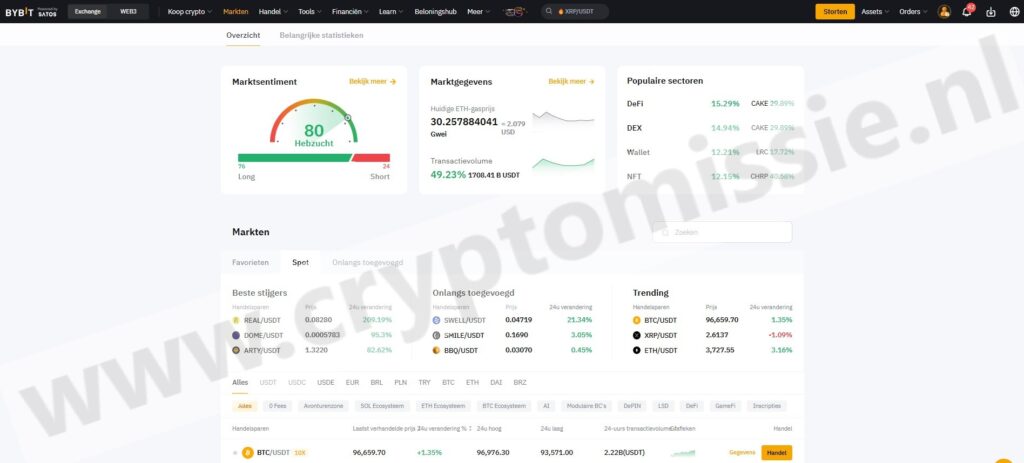Select the Exchange mode toggle
1024x463 pixels.
point(88,11)
